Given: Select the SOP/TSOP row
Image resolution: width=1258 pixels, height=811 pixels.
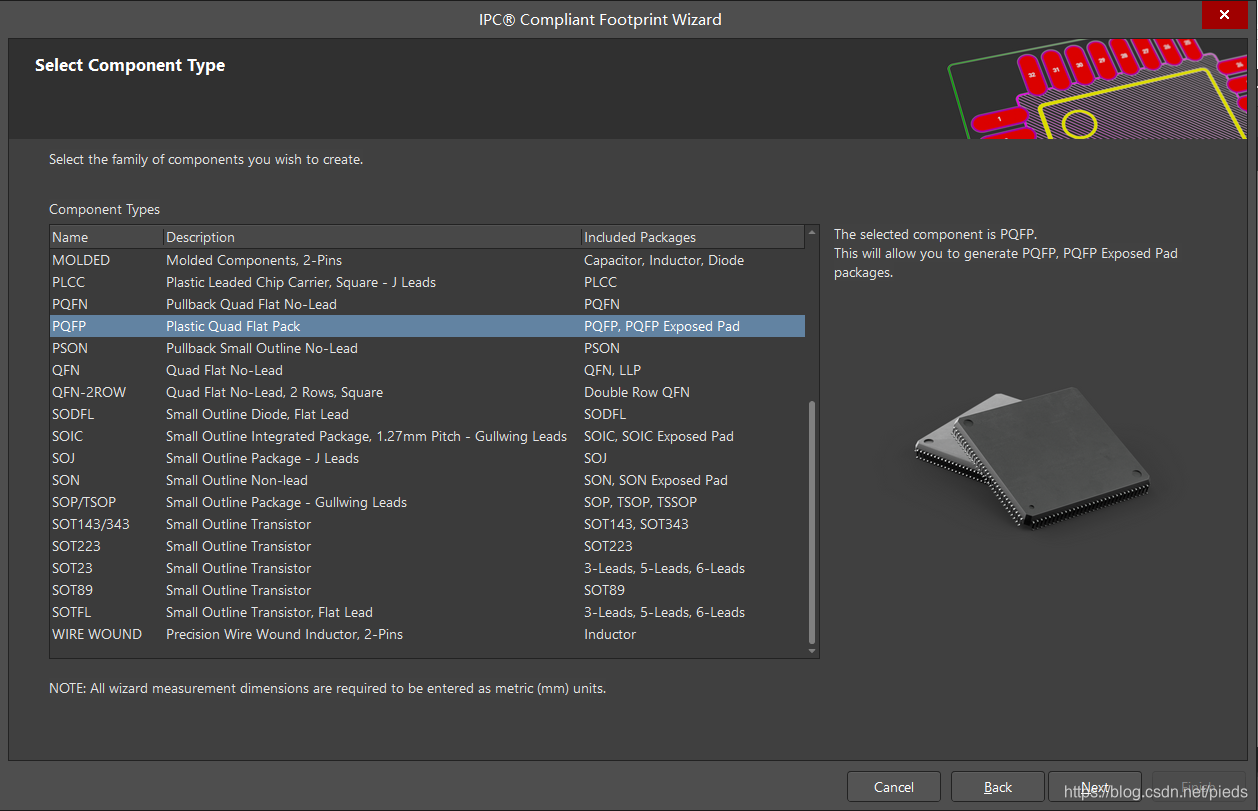Looking at the screenshot, I should 84,502.
